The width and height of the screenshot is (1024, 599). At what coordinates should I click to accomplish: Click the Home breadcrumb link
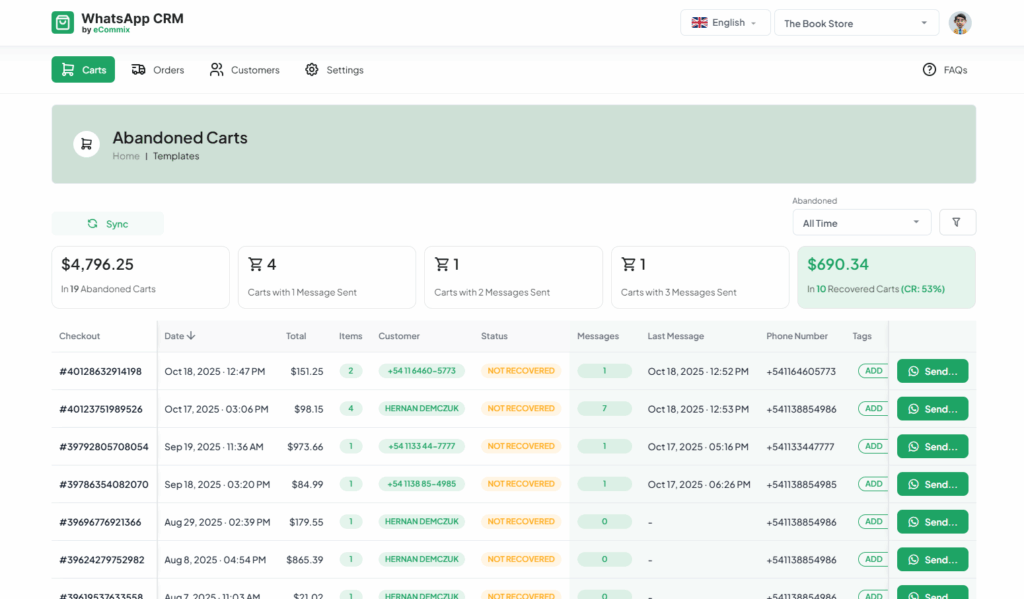(x=126, y=156)
